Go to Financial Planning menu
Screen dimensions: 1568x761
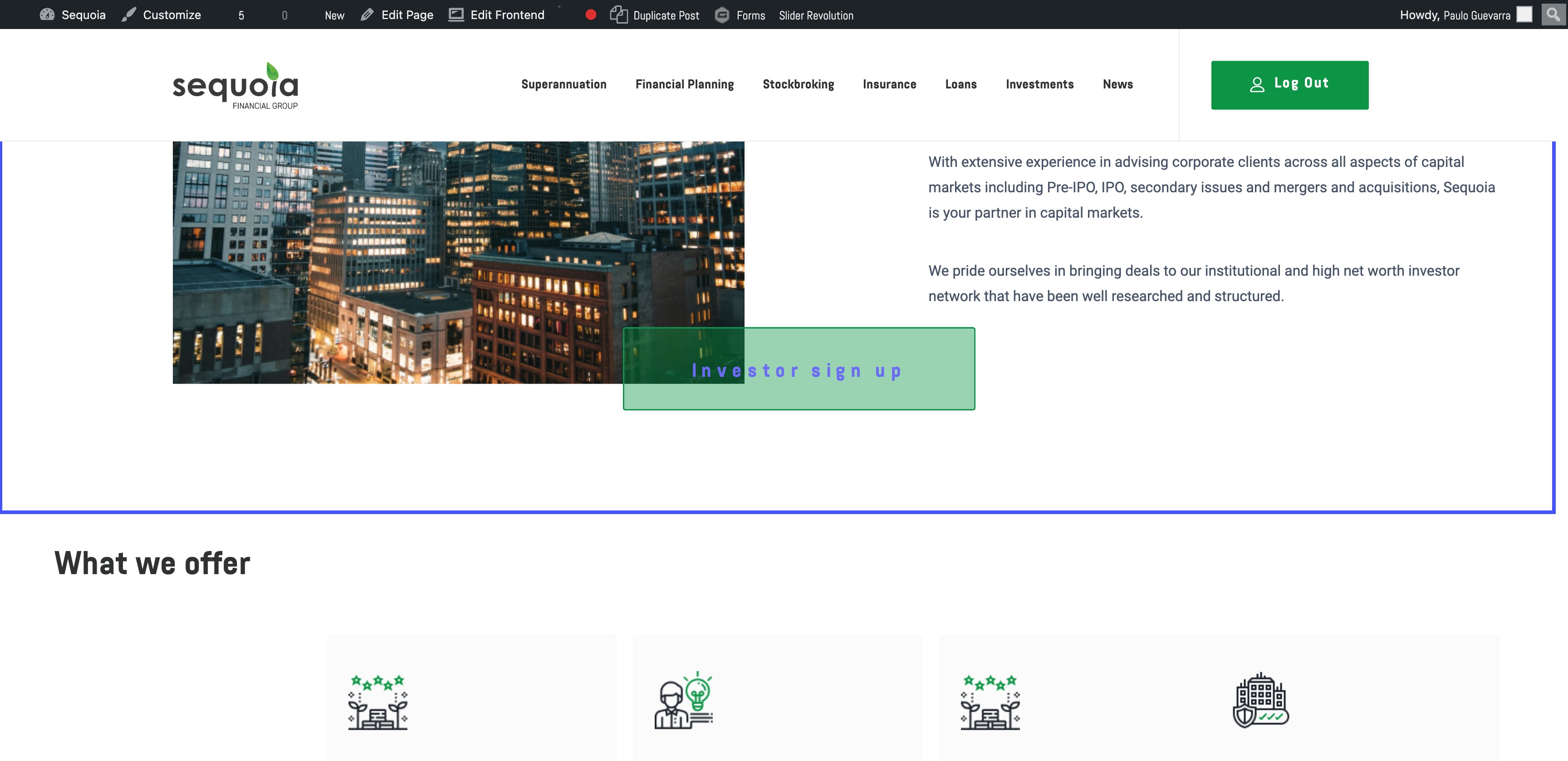pos(684,84)
